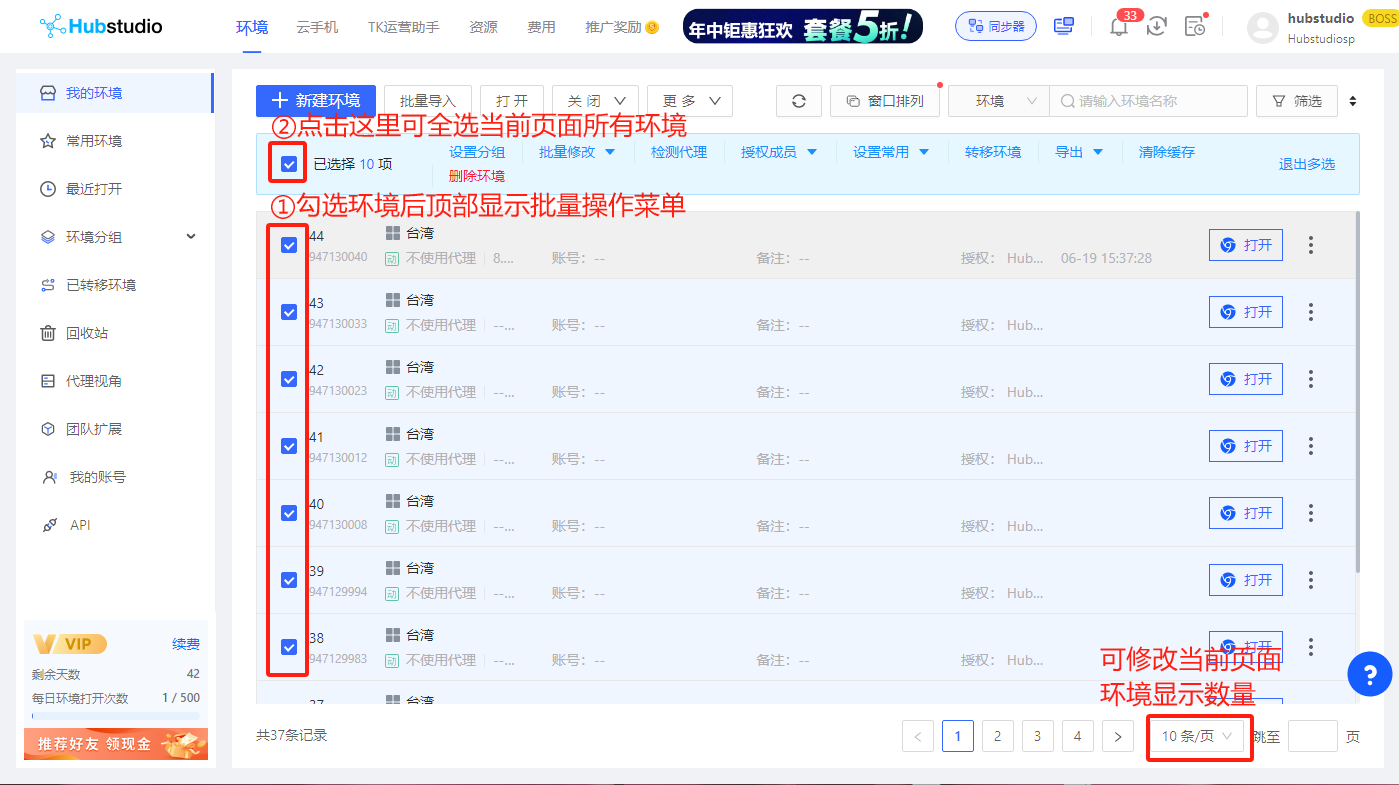Click the 批量导入 button
Viewport: 1399px width, 785px height.
tap(428, 101)
